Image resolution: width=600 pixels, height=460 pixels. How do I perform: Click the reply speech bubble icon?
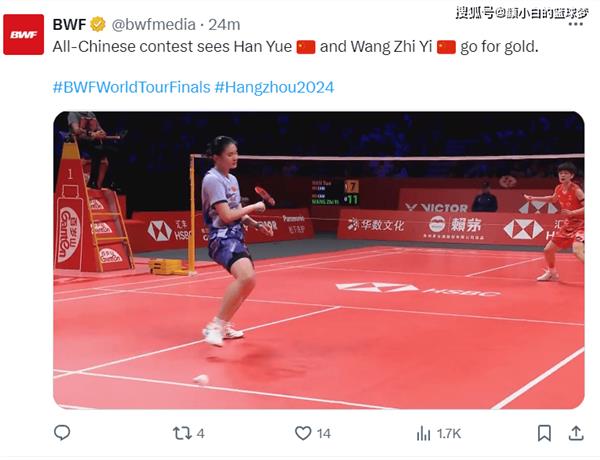tap(62, 433)
